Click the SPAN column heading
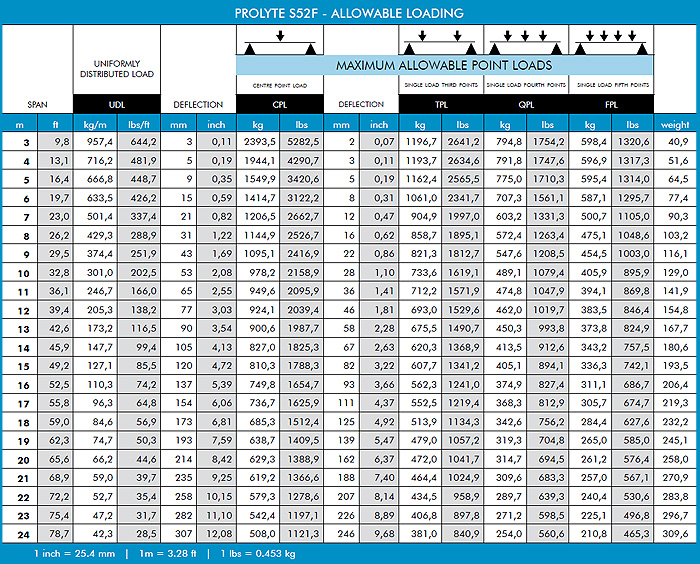Screen dimensions: 700x564 point(36,104)
